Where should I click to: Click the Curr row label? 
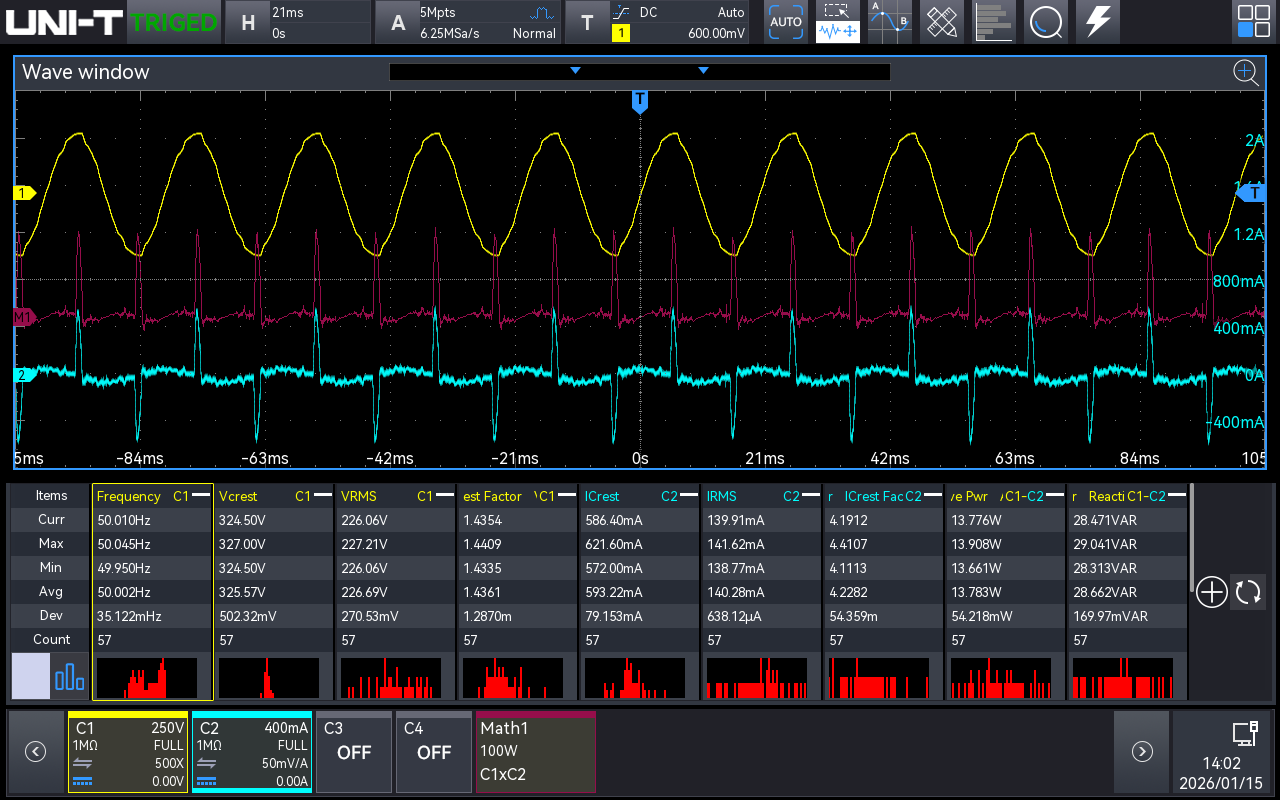(x=51, y=519)
